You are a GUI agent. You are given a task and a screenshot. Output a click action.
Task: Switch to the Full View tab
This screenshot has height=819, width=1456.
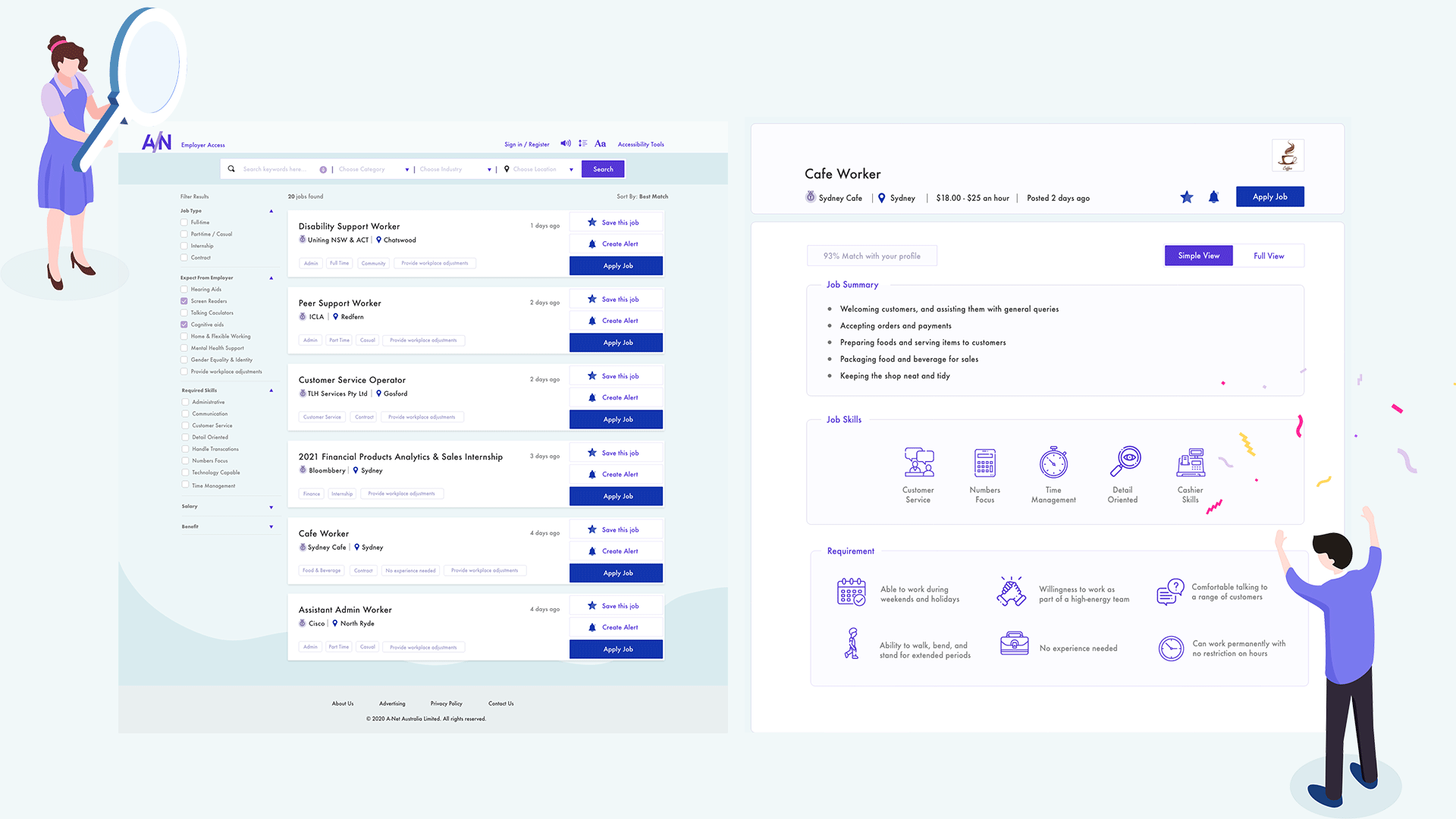pyautogui.click(x=1268, y=256)
